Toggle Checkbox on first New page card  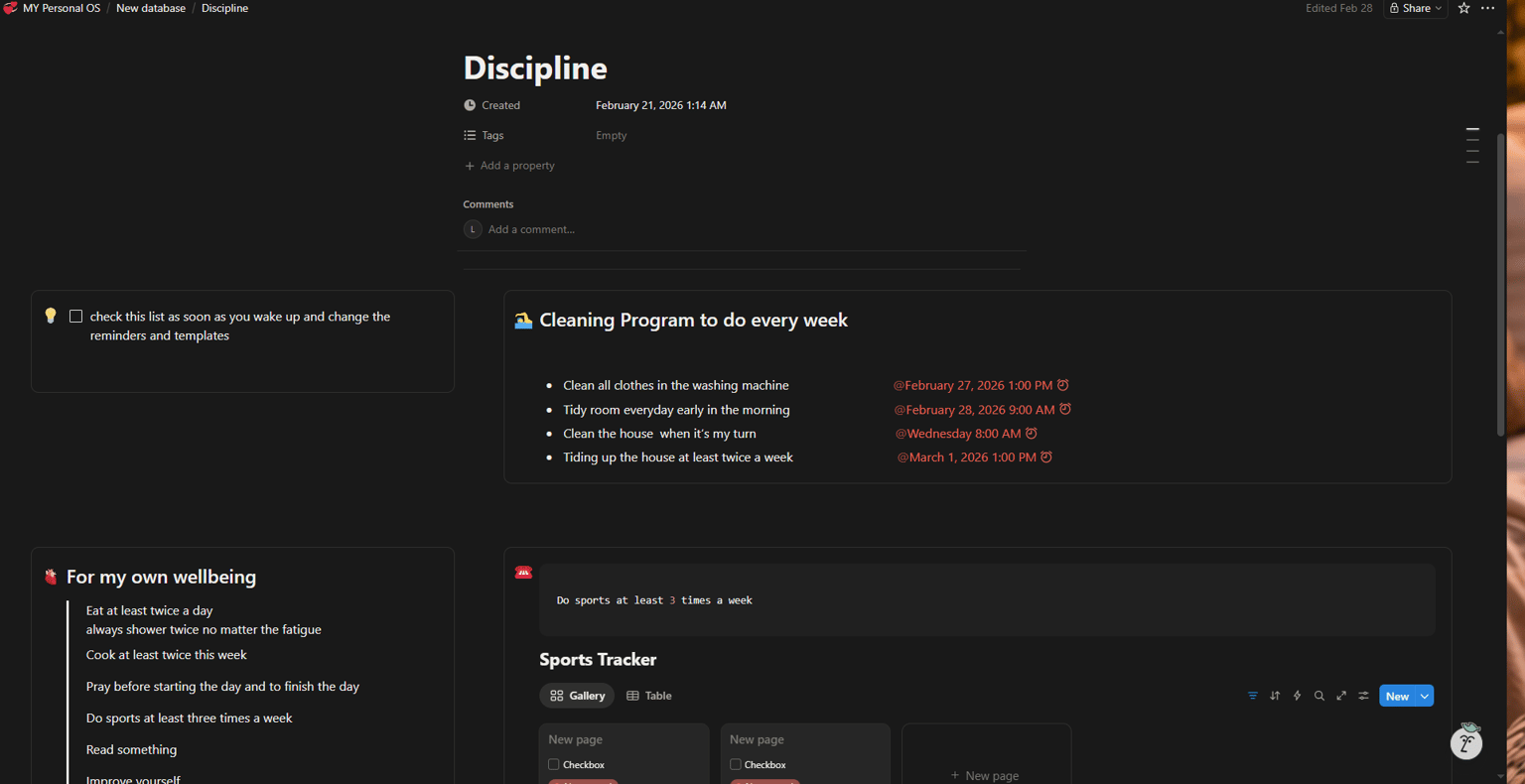tap(554, 765)
